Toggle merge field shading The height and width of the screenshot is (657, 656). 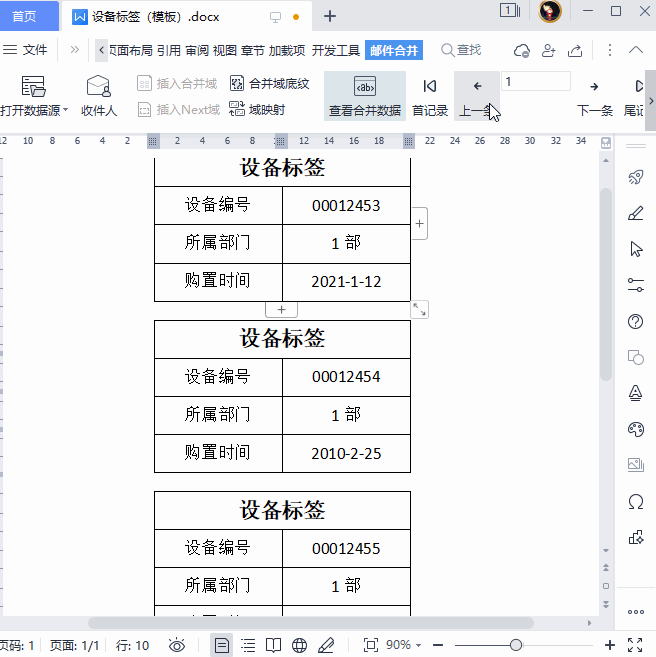[x=269, y=83]
